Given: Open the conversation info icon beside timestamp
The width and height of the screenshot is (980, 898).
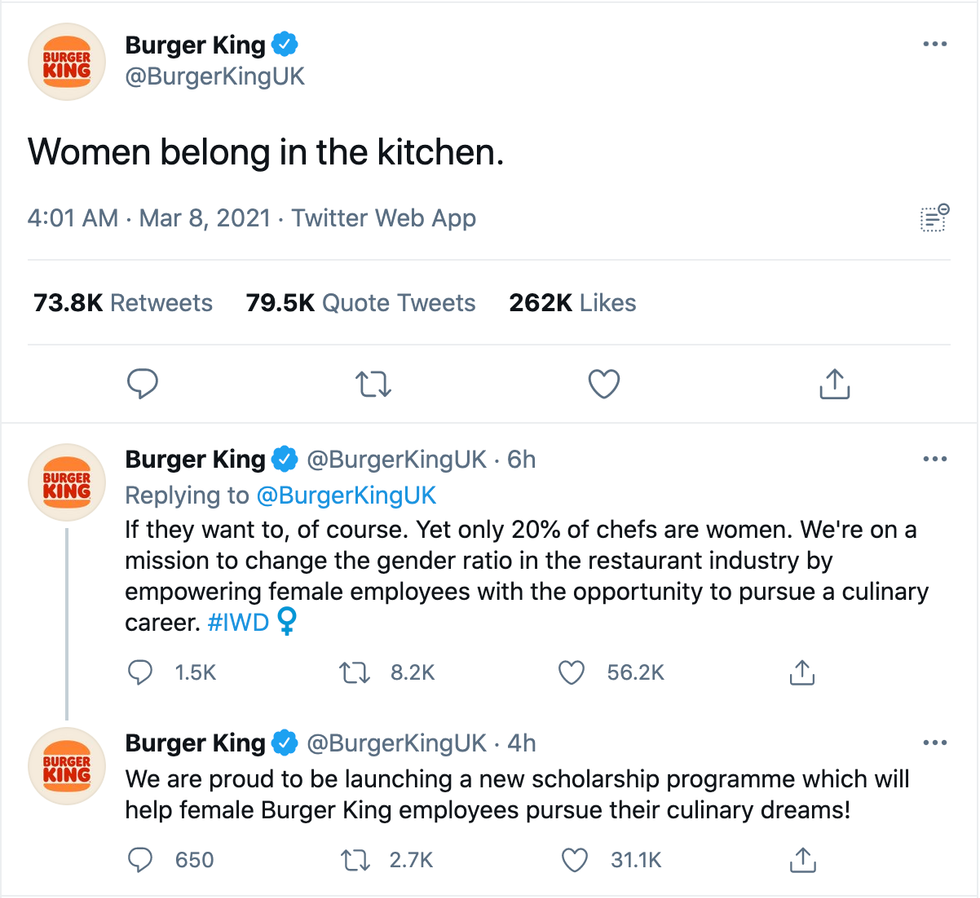Looking at the screenshot, I should coord(934,218).
